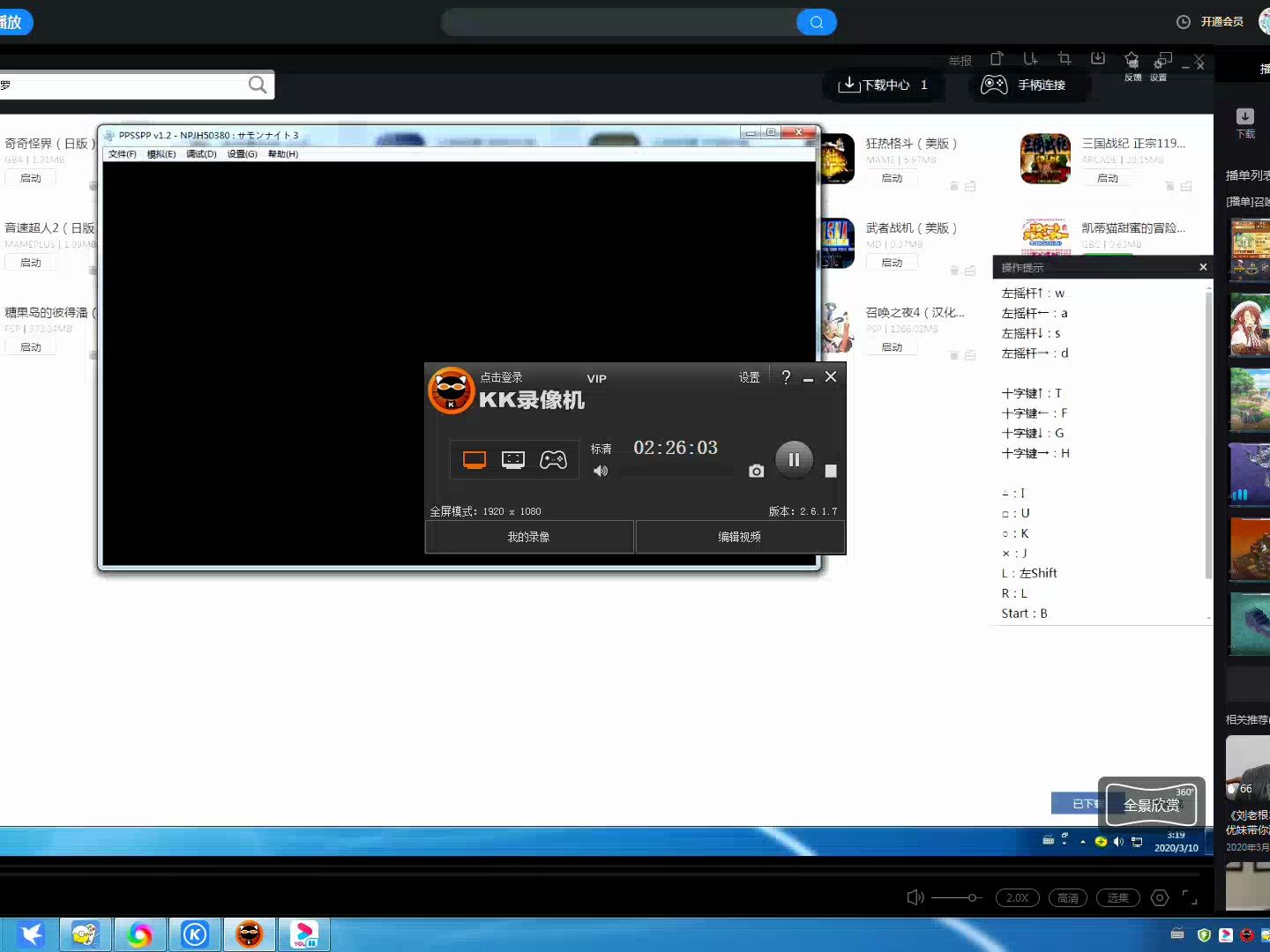Open the watch history clock icon

(1184, 22)
